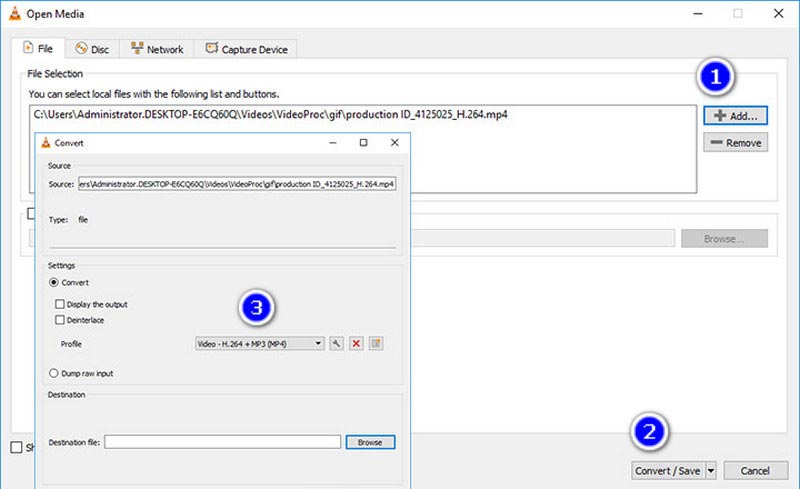The width and height of the screenshot is (800, 489).
Task: Enable the Display the output checkbox
Action: point(61,304)
